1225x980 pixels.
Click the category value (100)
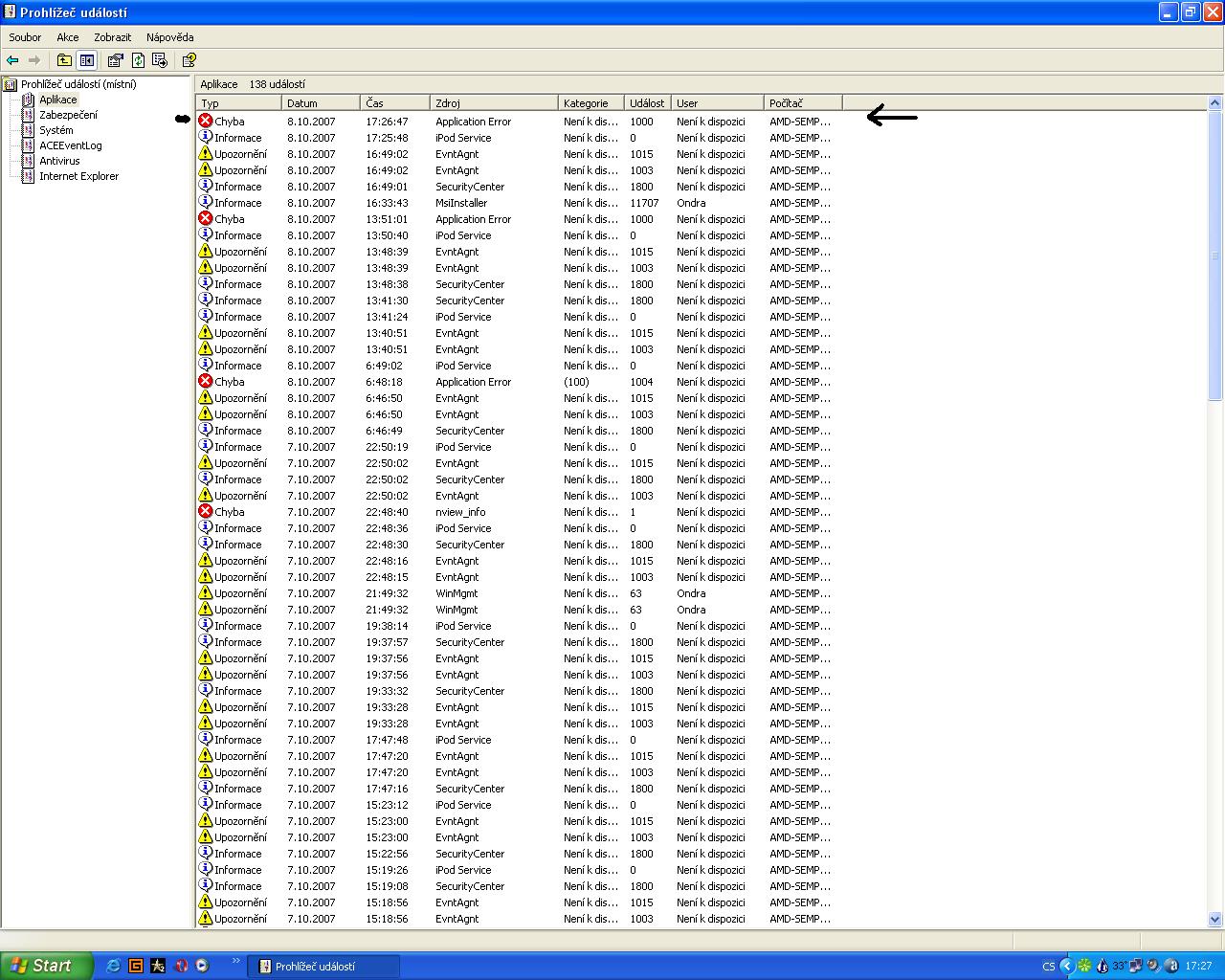576,382
